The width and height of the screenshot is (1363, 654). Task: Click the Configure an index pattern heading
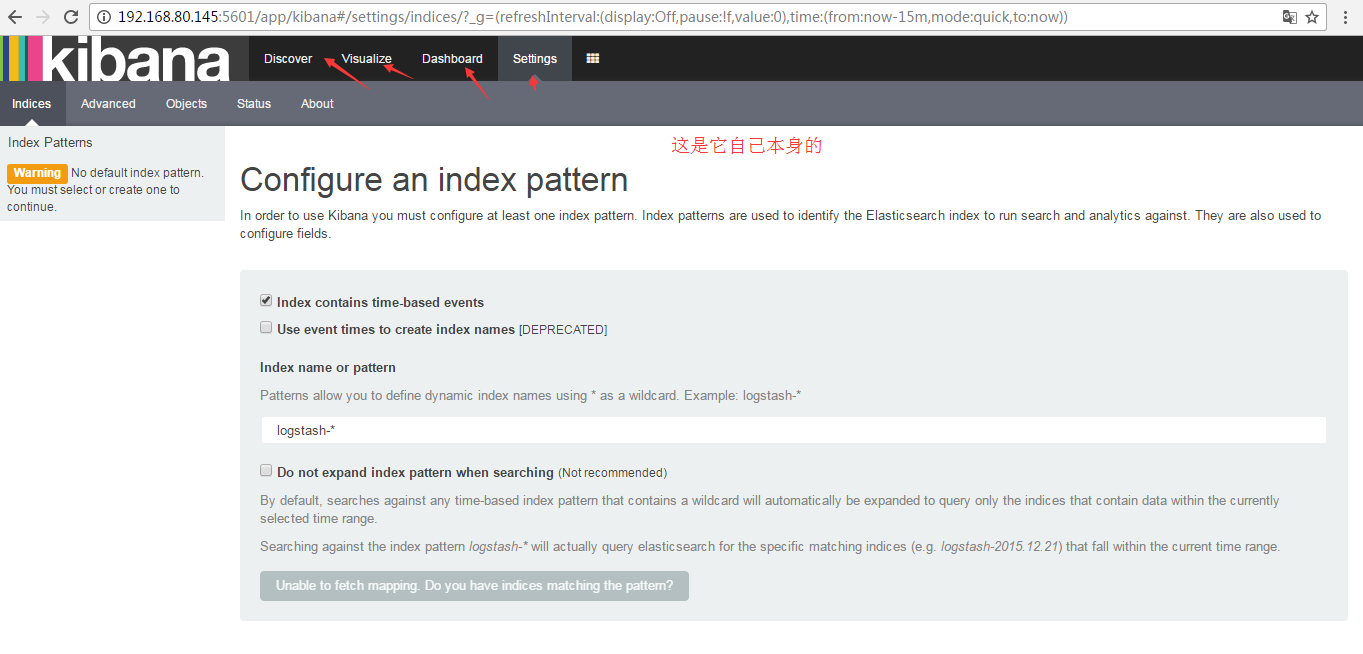tap(434, 180)
